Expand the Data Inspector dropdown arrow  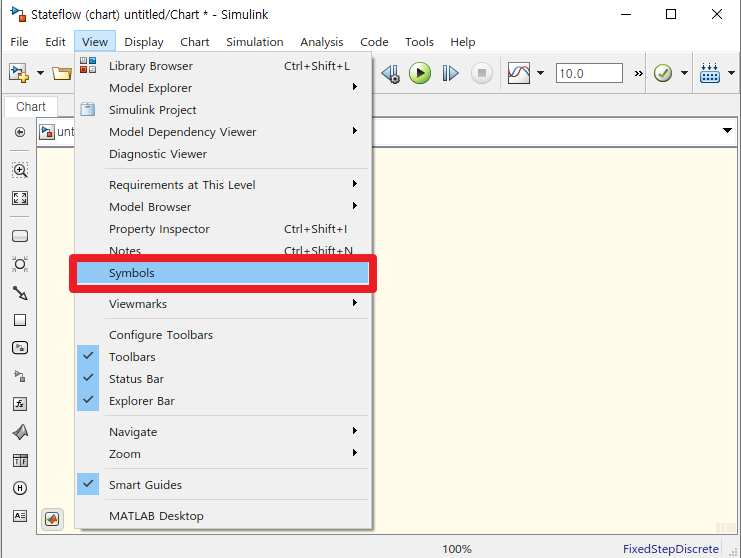(541, 73)
